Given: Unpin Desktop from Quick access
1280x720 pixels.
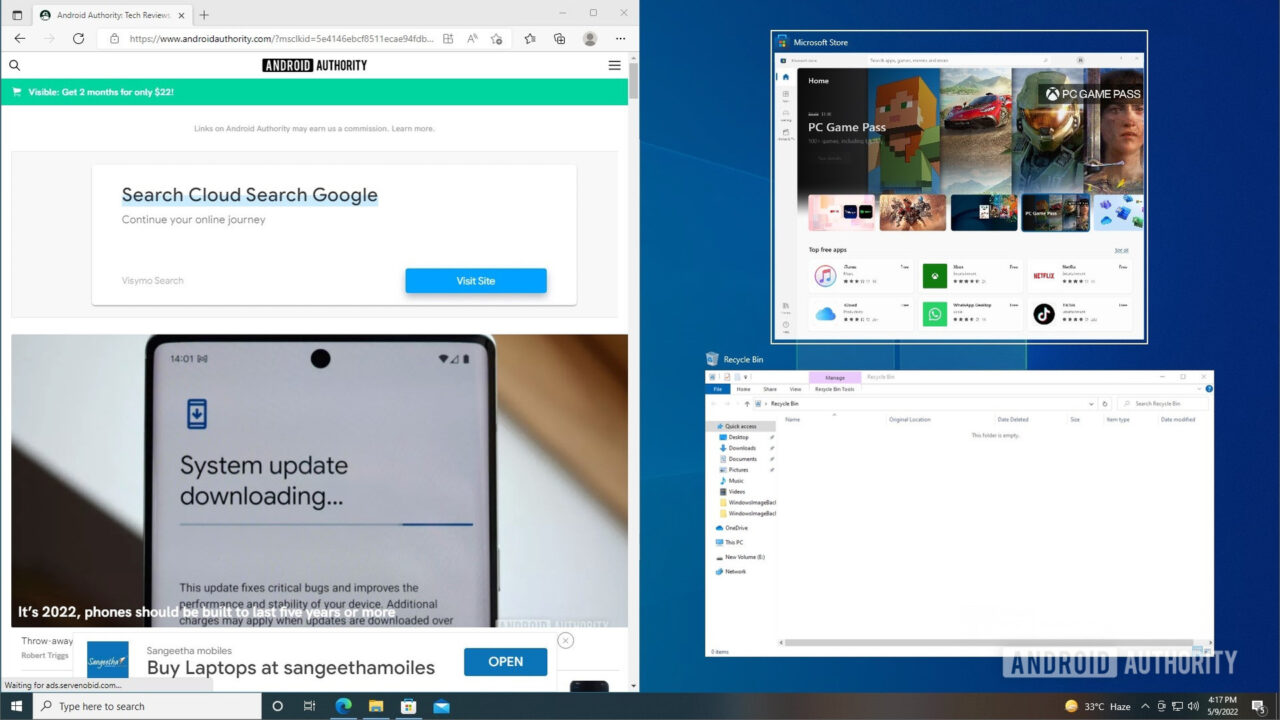Looking at the screenshot, I should 772,437.
